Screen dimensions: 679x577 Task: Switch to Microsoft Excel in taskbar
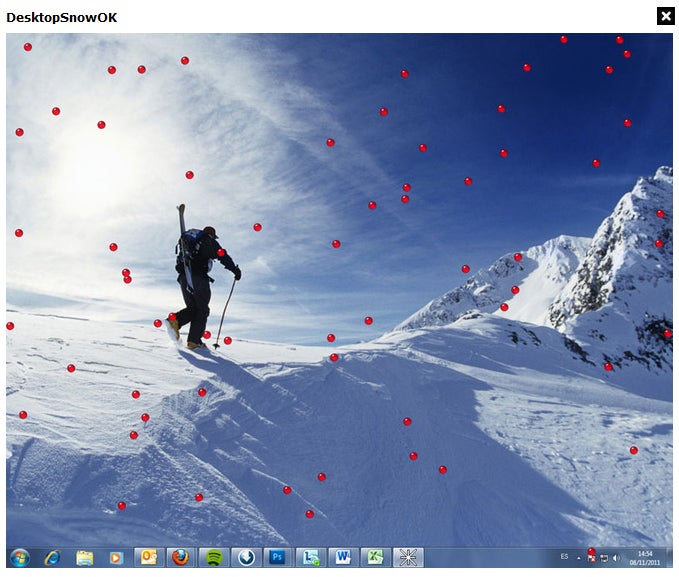[375, 558]
